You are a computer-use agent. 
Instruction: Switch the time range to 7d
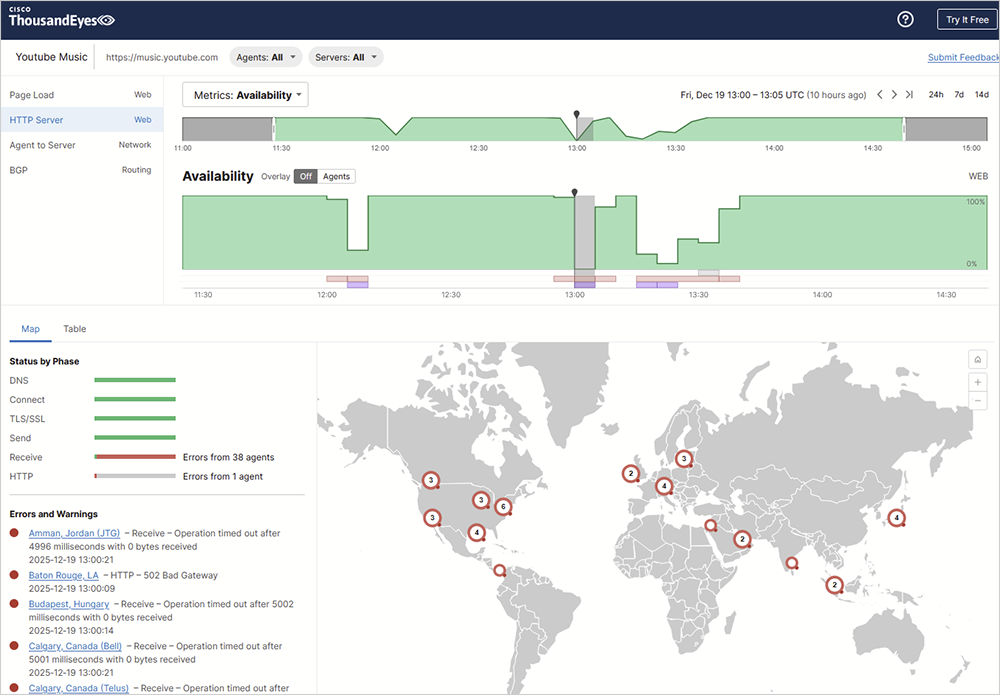tap(957, 92)
